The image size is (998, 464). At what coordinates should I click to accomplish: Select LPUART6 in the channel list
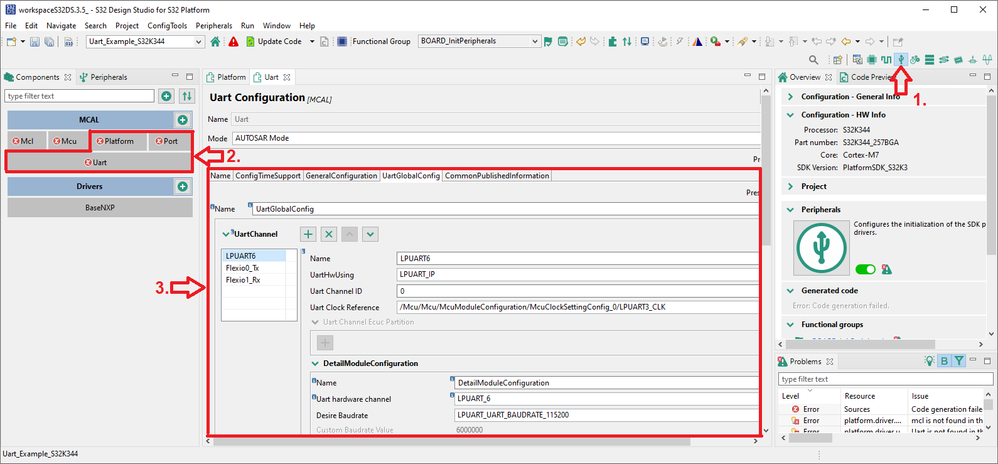(x=253, y=256)
